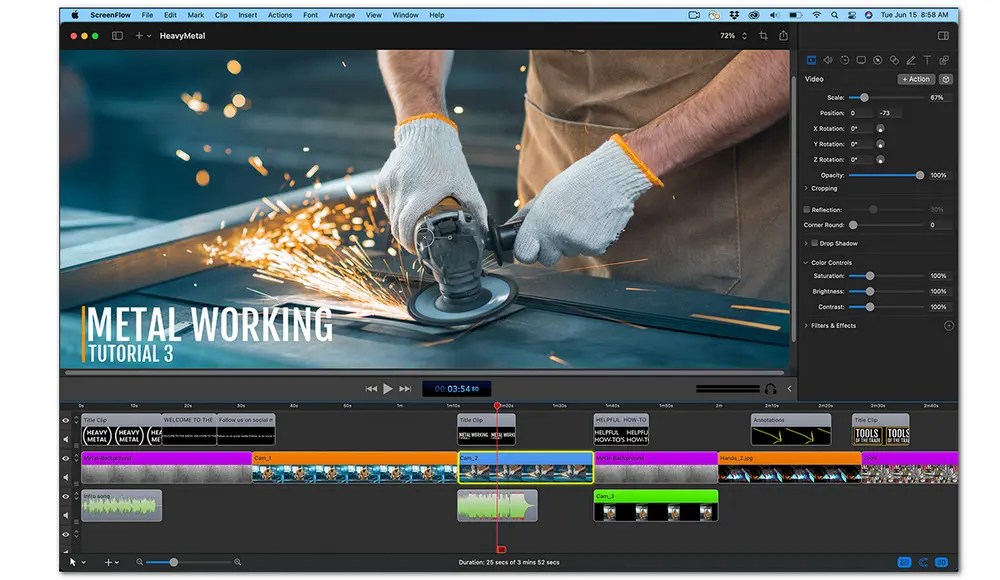The width and height of the screenshot is (1000, 580).
Task: Click the + Action button
Action: point(916,79)
